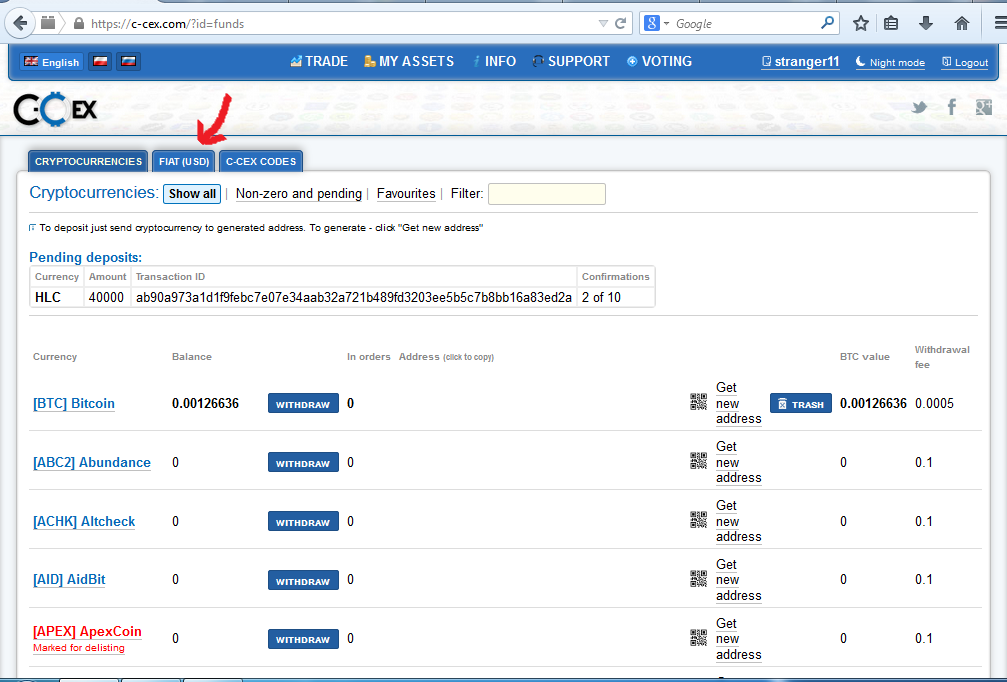Screen dimensions: 1007x682
Task: Select the Show all filter
Action: pyautogui.click(x=192, y=194)
